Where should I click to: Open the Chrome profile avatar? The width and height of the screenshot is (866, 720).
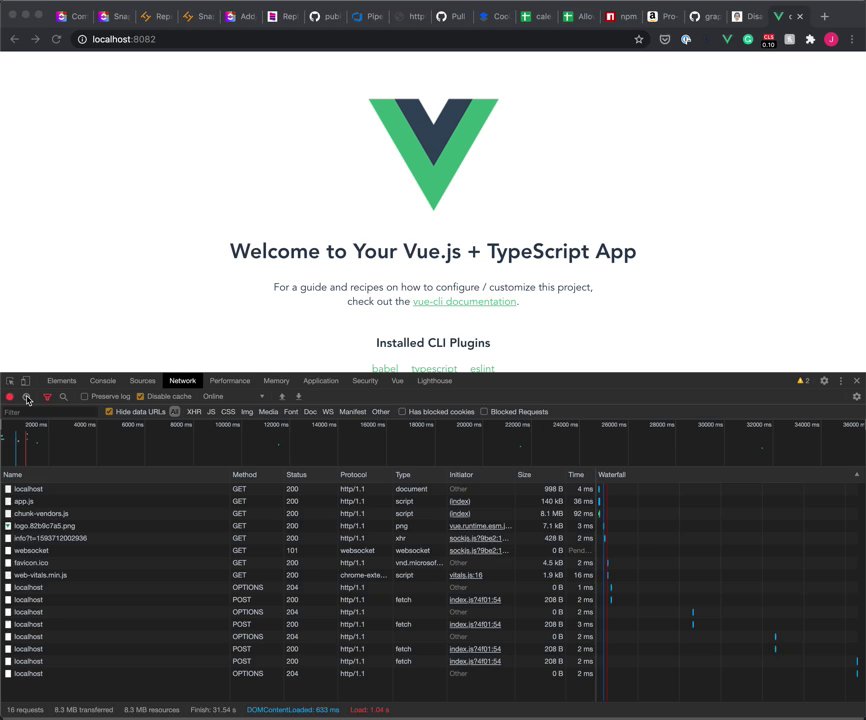tap(831, 39)
